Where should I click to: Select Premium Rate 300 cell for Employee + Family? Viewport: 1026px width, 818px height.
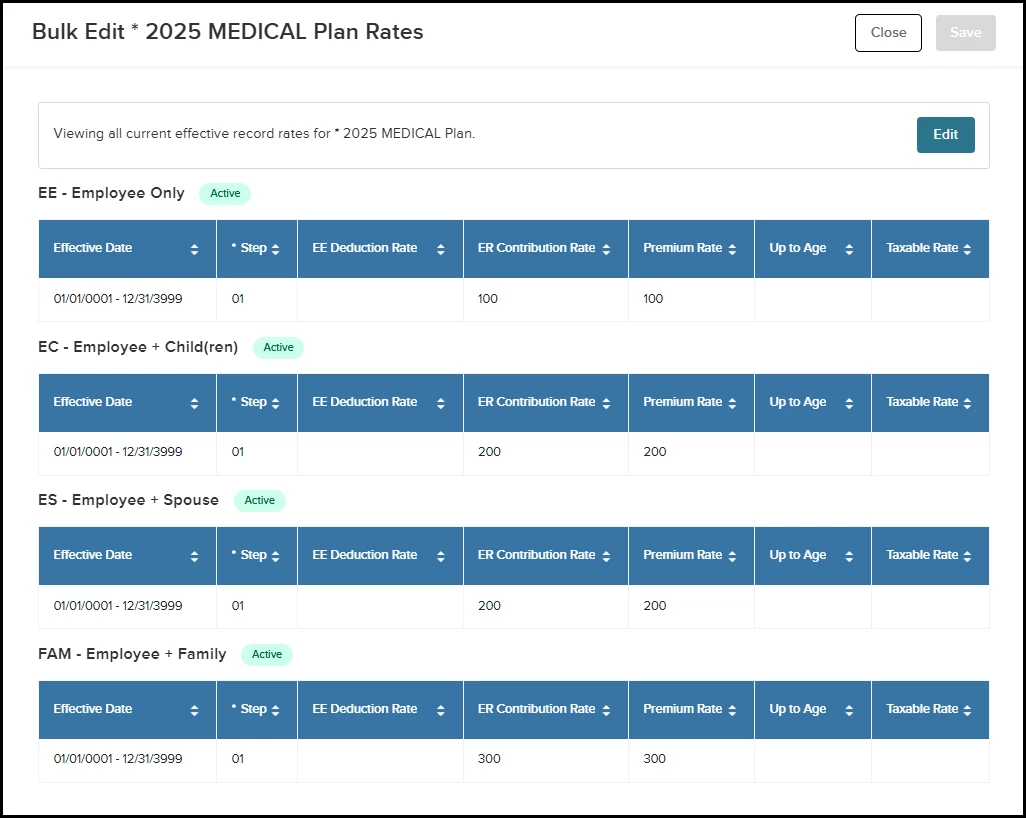pyautogui.click(x=690, y=759)
